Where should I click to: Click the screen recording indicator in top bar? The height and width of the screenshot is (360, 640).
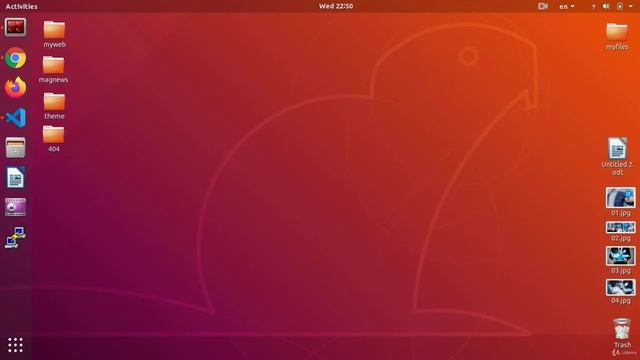(543, 6)
